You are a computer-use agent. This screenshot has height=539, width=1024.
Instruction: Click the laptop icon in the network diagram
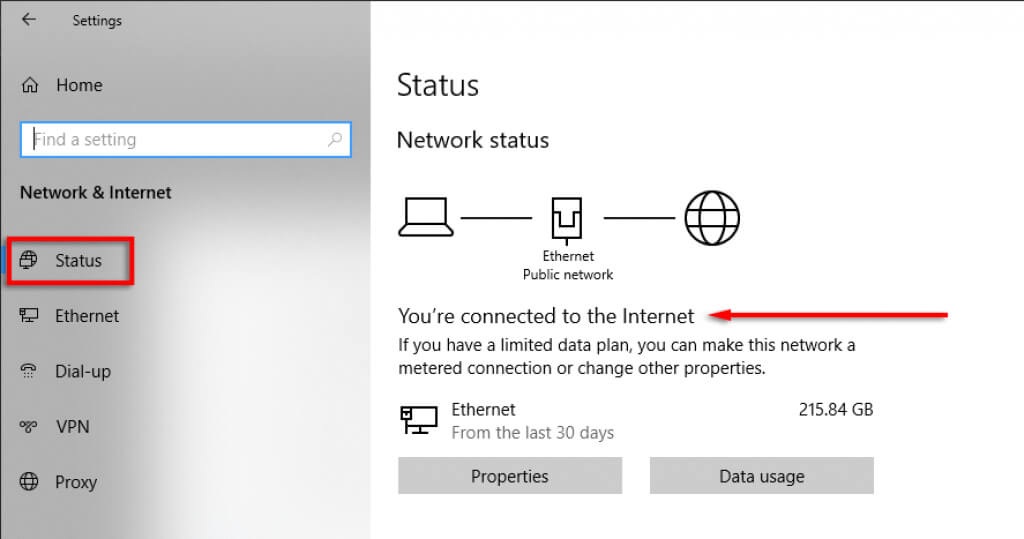426,217
